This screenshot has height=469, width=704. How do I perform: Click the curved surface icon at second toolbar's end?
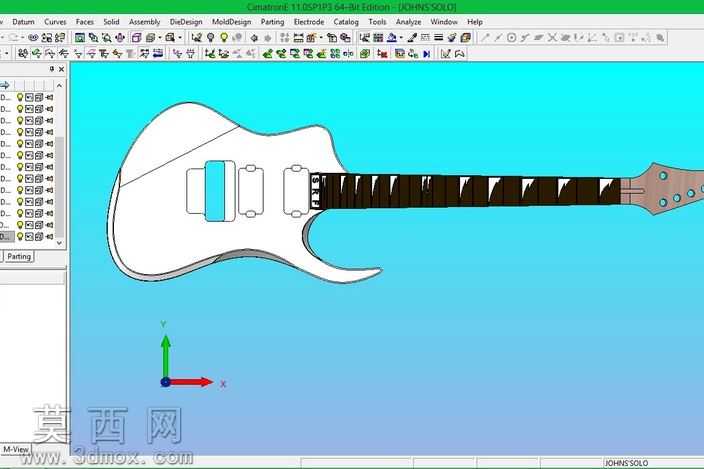tap(459, 54)
